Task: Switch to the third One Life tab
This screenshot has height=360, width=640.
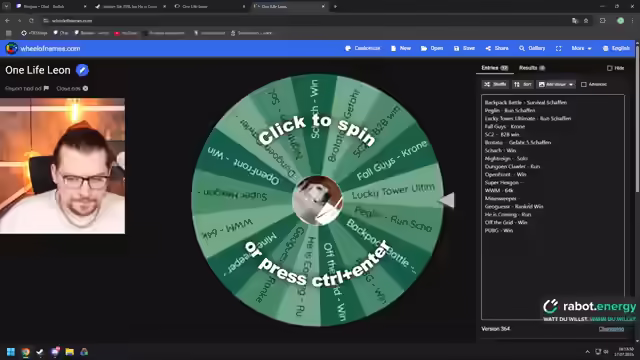Action: click(x=209, y=7)
